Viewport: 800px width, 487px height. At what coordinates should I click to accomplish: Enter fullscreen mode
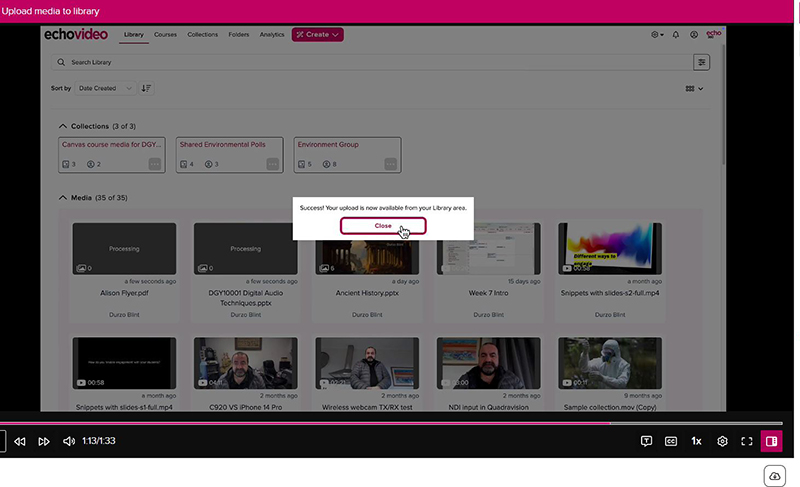pos(747,441)
